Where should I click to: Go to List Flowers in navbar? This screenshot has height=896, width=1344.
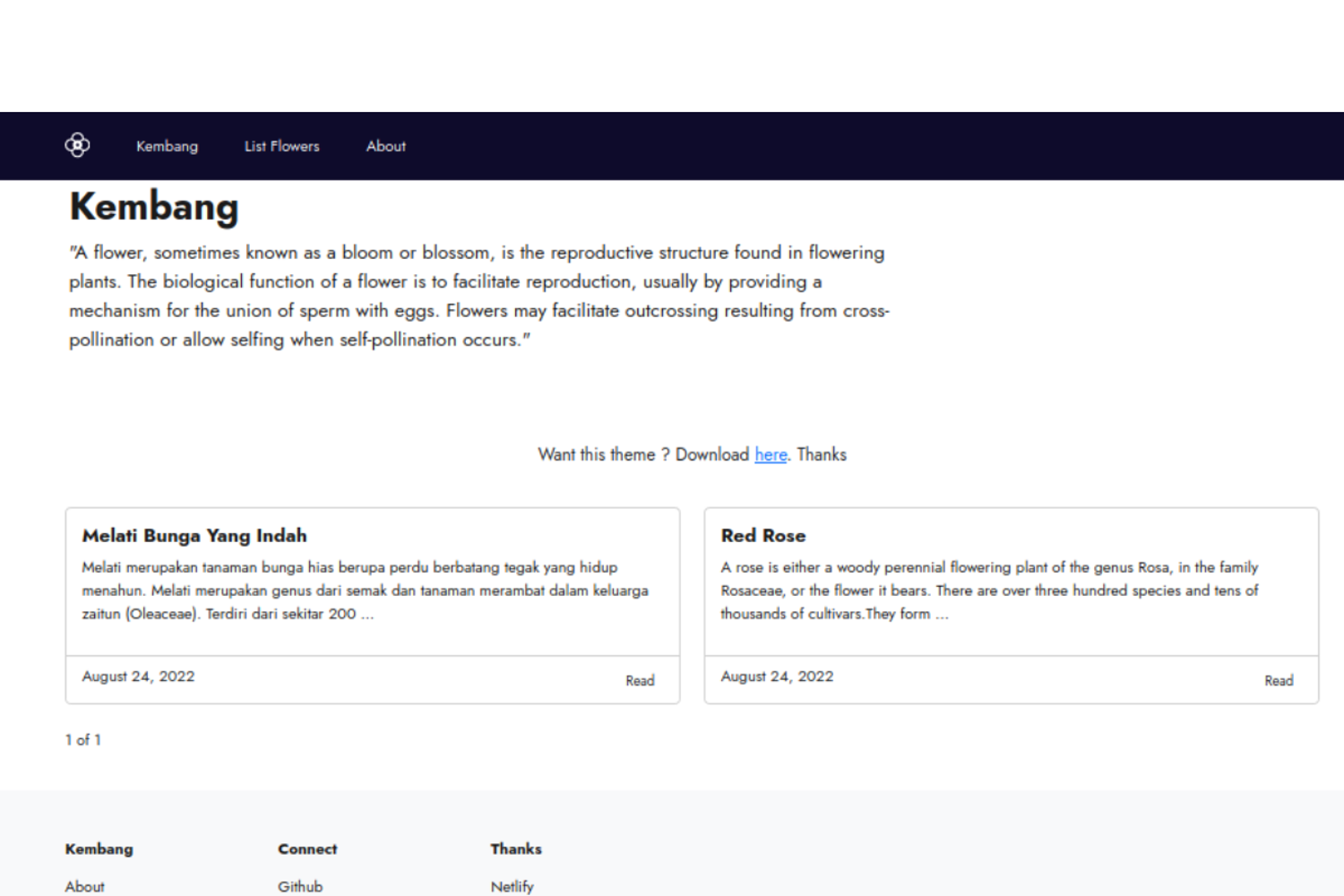click(x=282, y=146)
